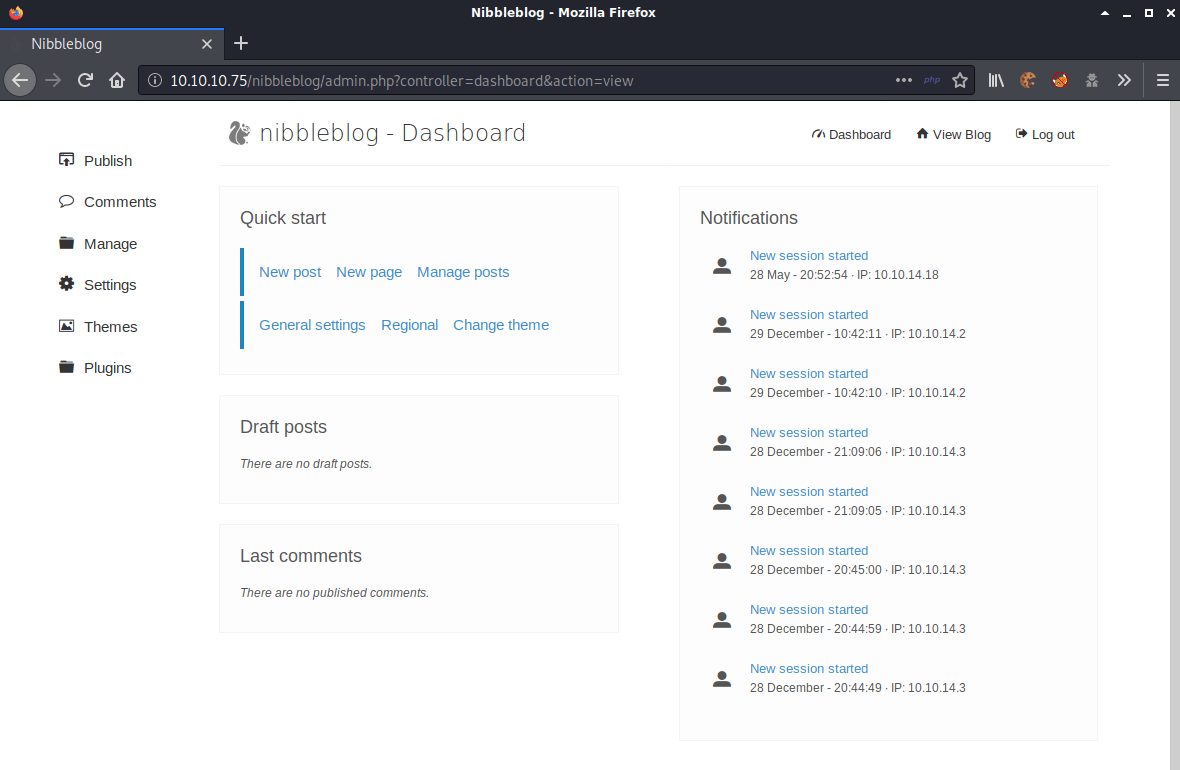This screenshot has width=1180, height=770.
Task: Click the Plugins folder icon
Action: click(66, 367)
